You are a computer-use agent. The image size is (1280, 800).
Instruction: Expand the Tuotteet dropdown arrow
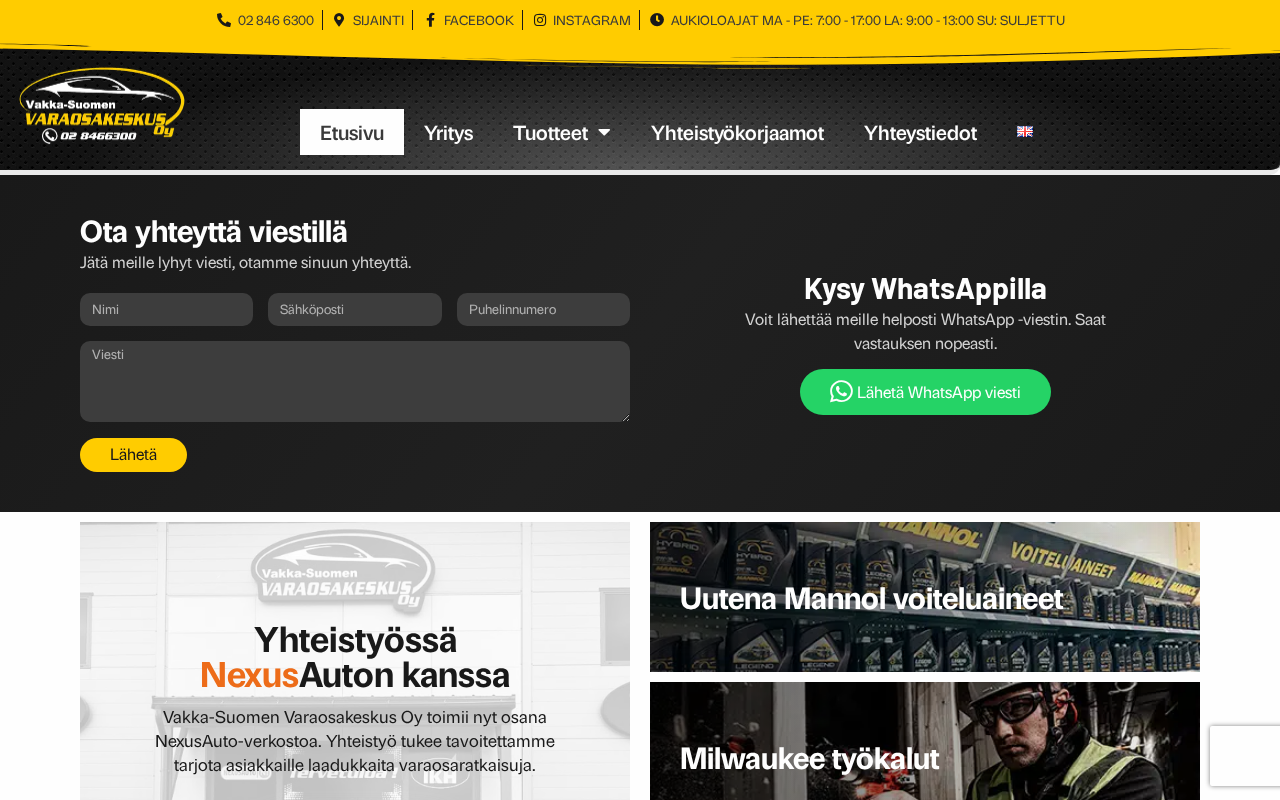coord(604,132)
